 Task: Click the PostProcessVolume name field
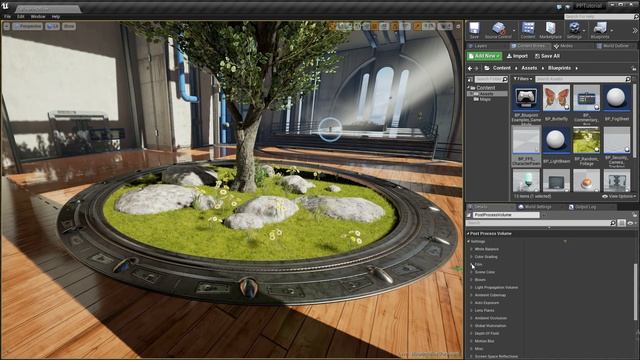point(506,215)
